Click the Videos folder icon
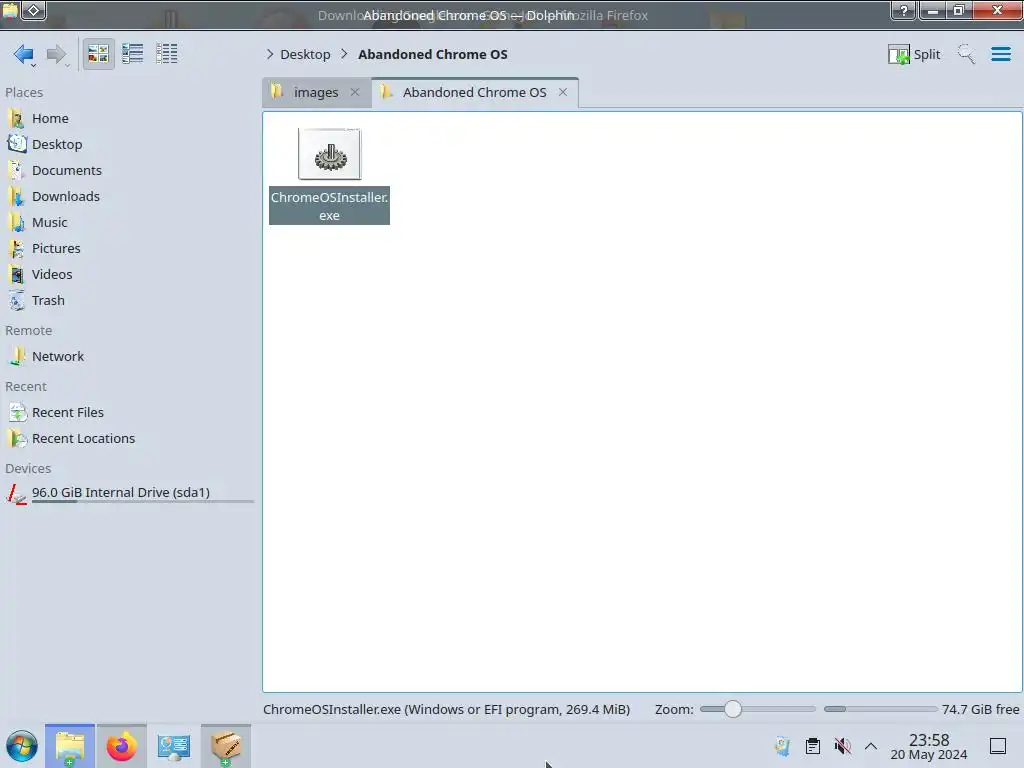This screenshot has width=1024, height=768. coord(17,275)
